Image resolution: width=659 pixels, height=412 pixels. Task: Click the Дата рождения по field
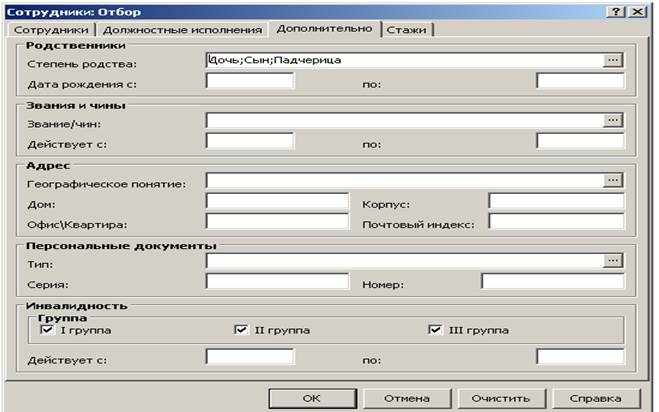pos(580,81)
